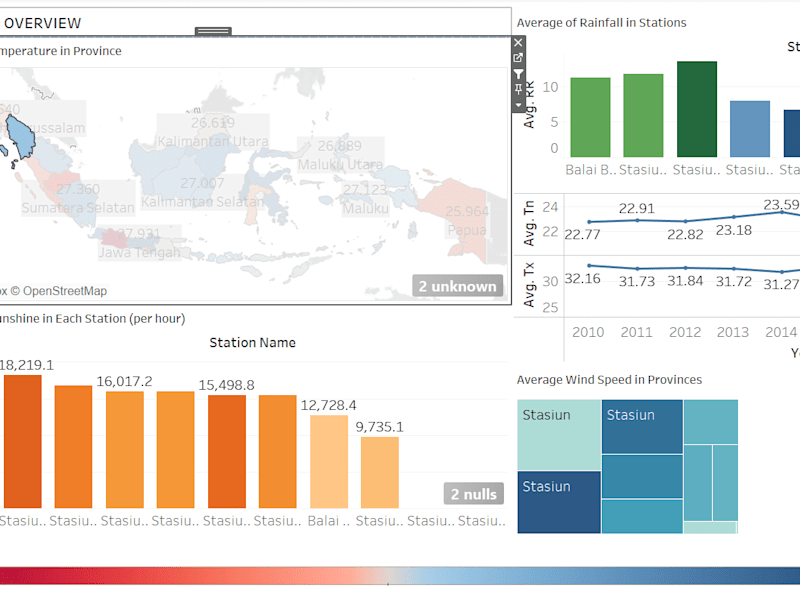Select the highlighted blue Aceh region on map
Screen dimensions: 800x600
tap(21, 137)
